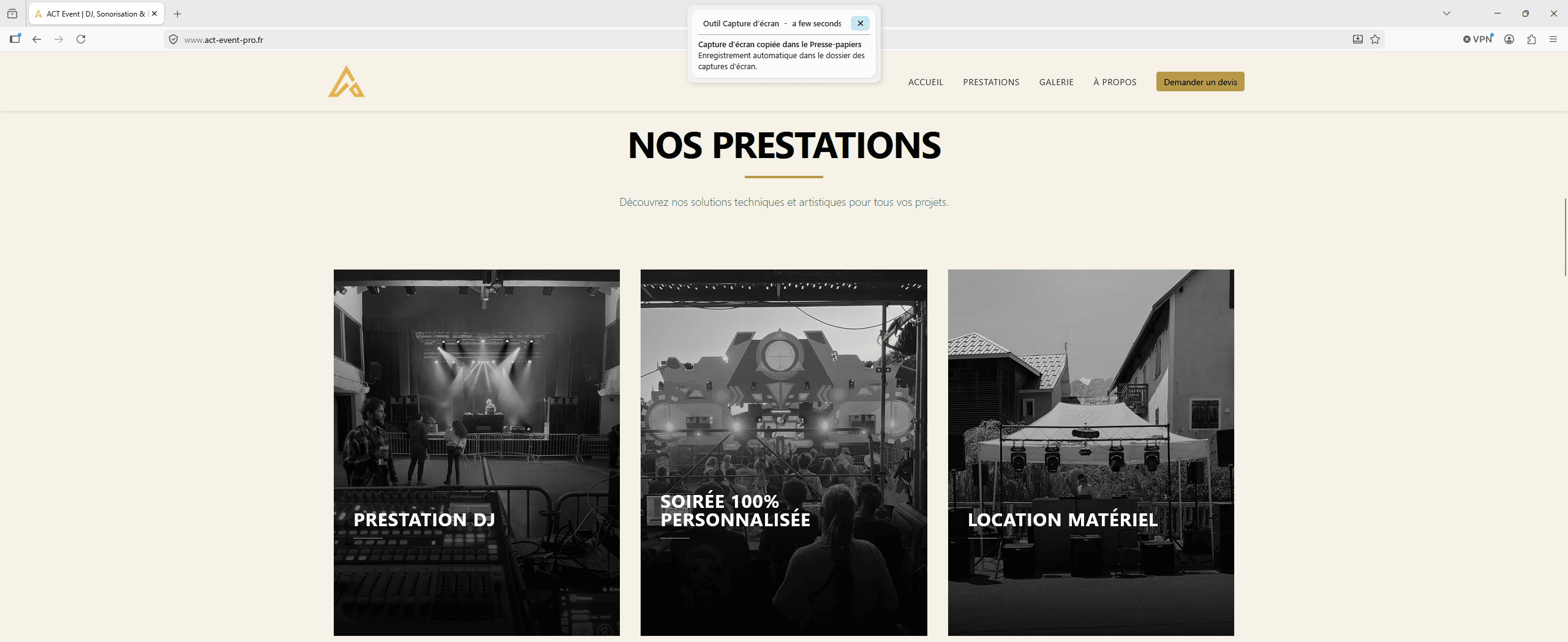Close the ACT Event tab

click(x=154, y=13)
